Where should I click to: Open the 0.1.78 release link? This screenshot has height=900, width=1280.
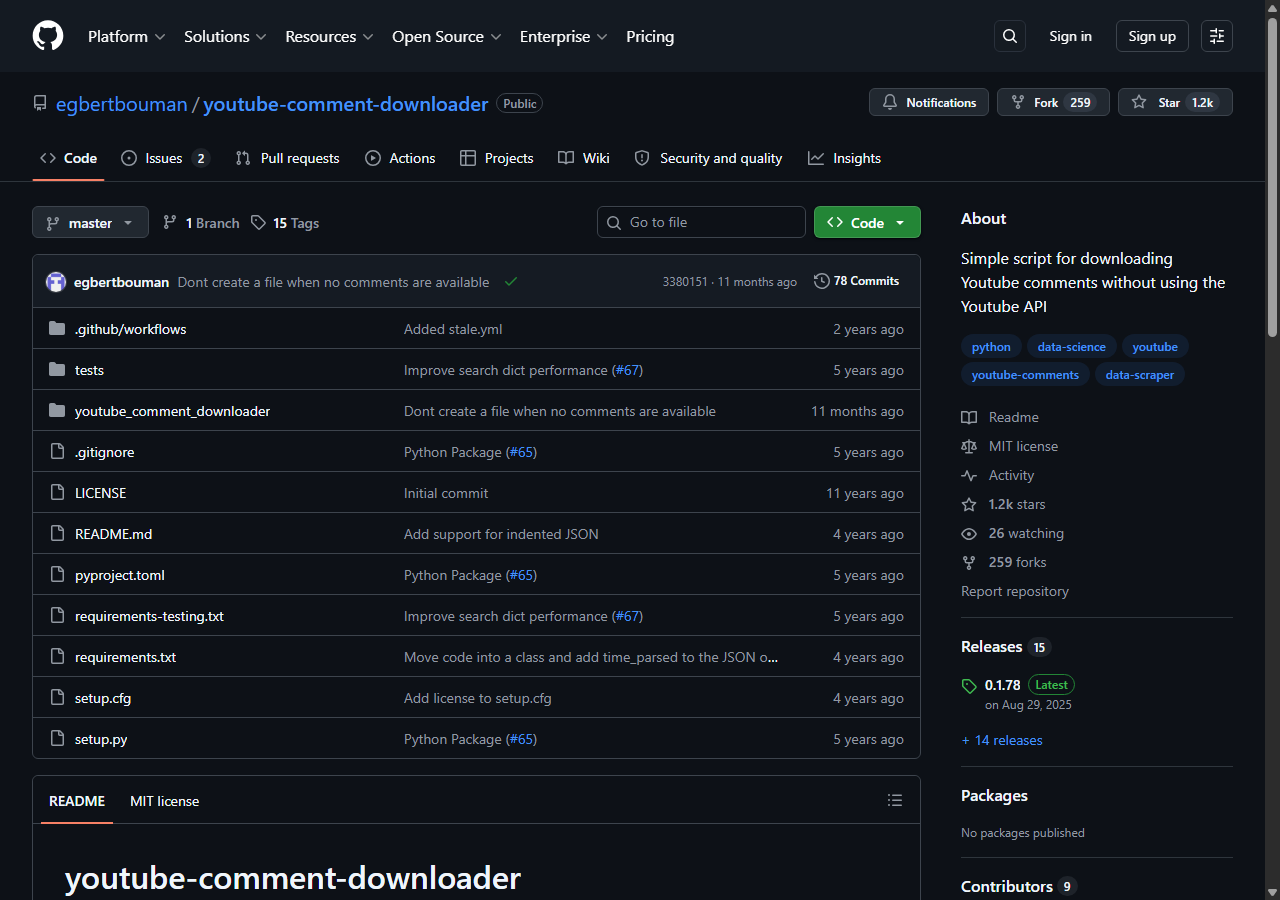[1003, 685]
